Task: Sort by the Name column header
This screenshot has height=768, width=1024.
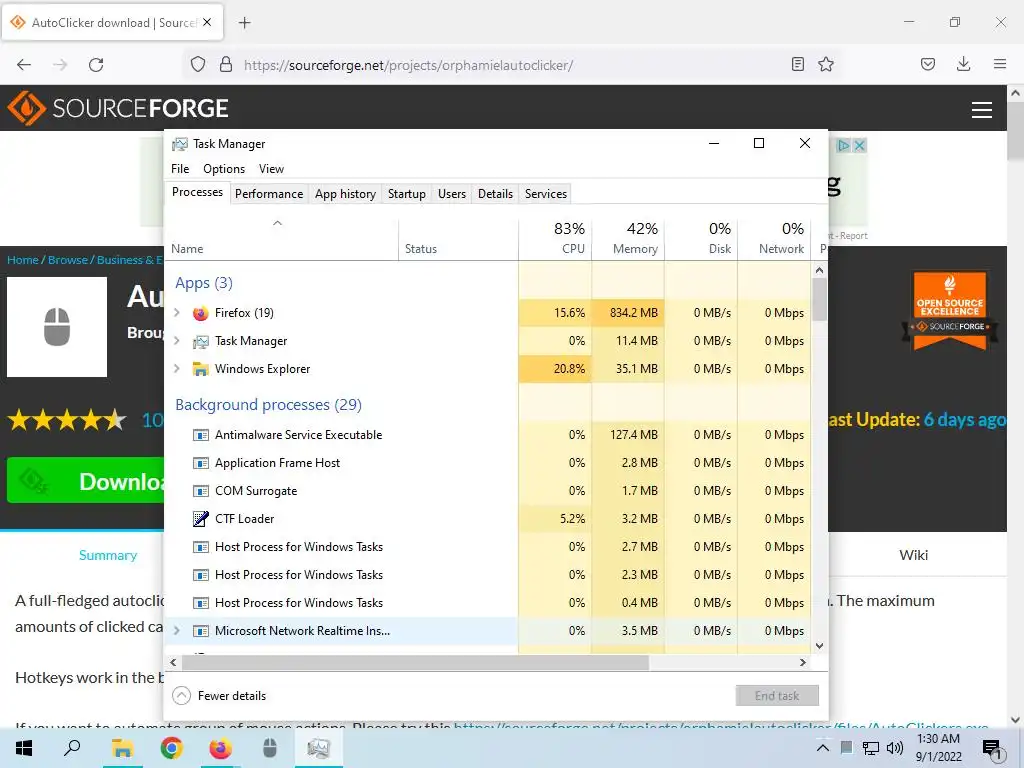Action: [x=281, y=239]
